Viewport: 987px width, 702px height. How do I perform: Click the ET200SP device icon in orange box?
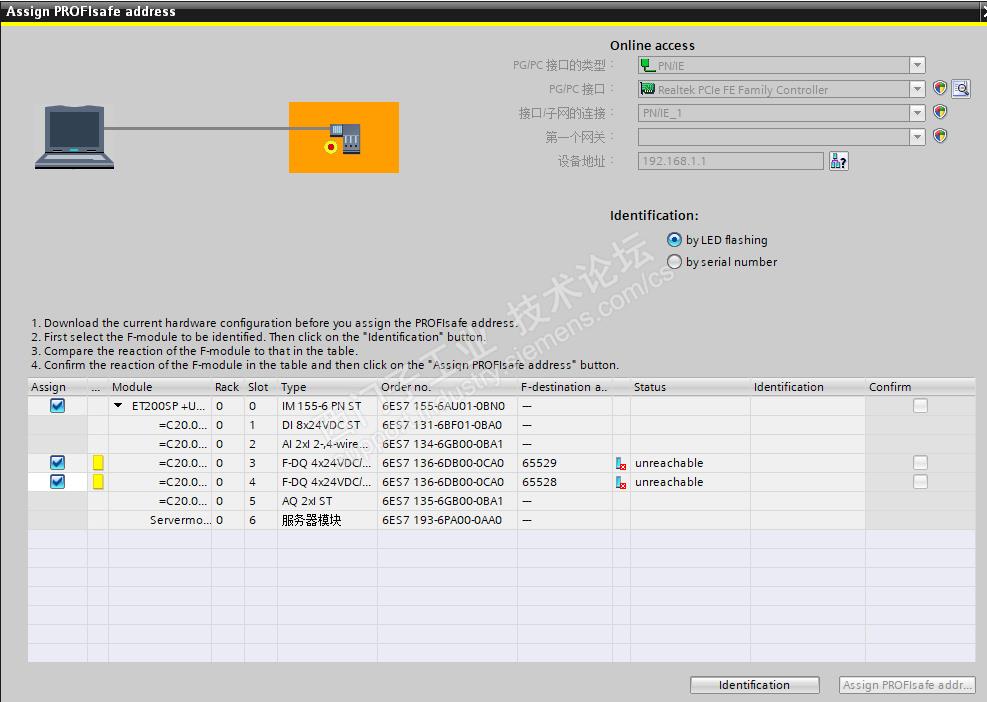[x=345, y=139]
